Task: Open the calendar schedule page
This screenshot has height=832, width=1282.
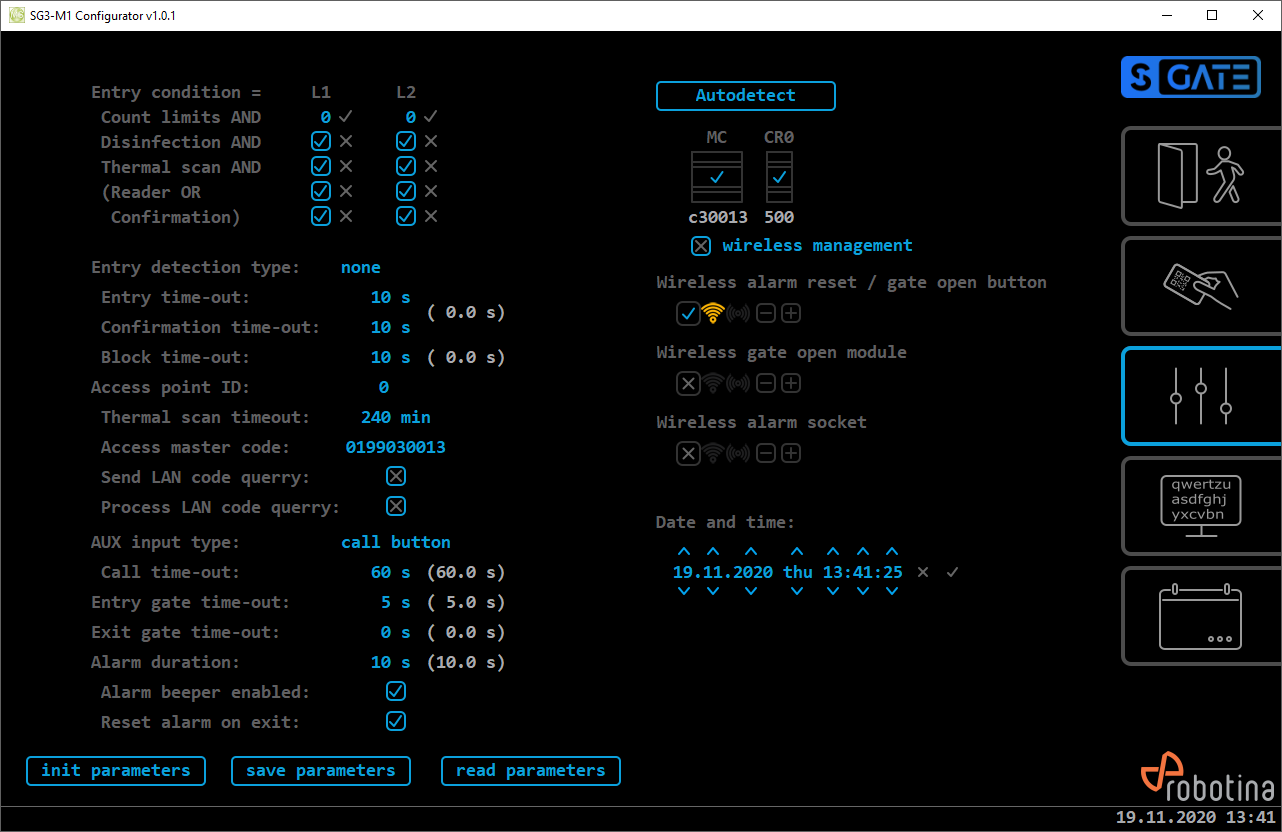Action: pos(1200,616)
